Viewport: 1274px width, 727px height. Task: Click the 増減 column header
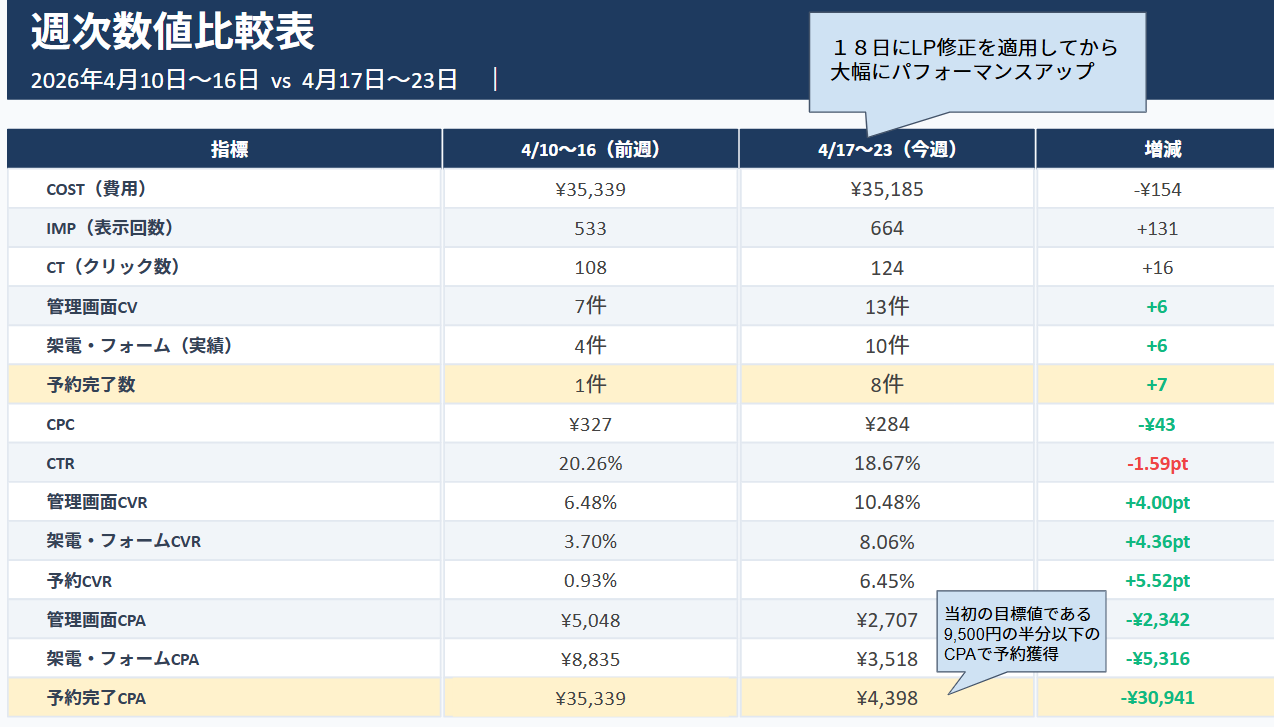coord(1155,149)
